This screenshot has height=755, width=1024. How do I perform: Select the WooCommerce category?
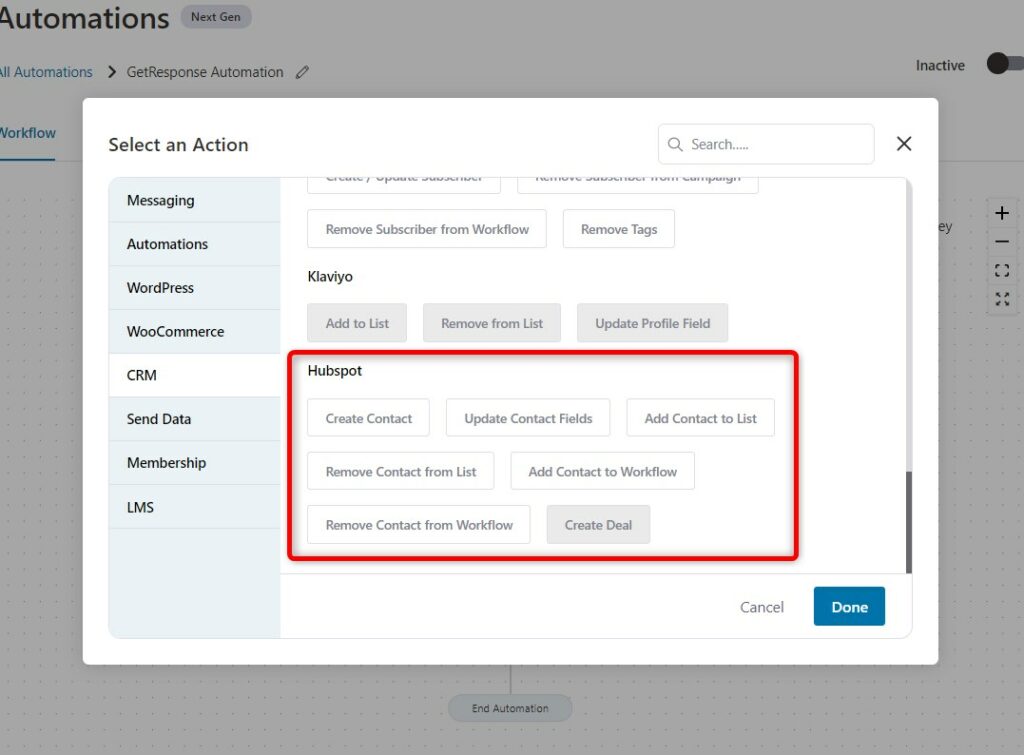pyautogui.click(x=195, y=332)
